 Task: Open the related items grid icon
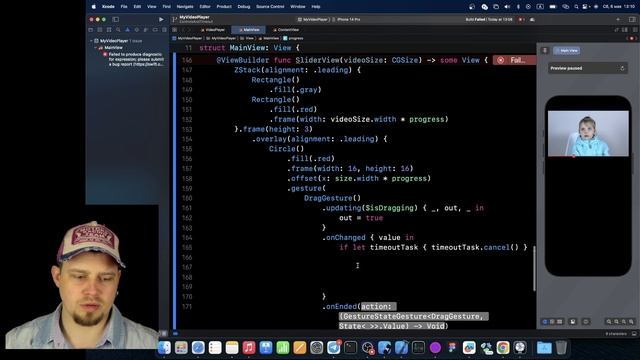coord(175,30)
